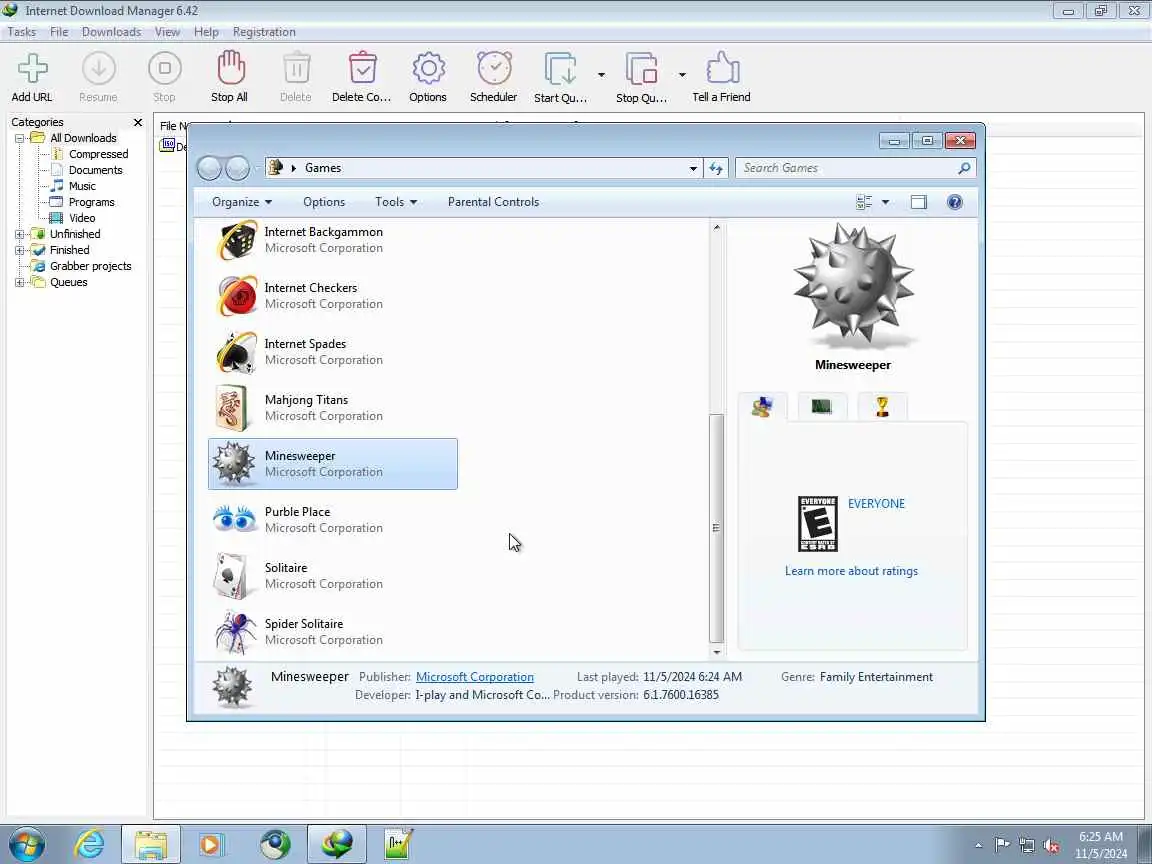This screenshot has height=864, width=1152.
Task: Expand the Queues category node
Action: click(x=20, y=282)
